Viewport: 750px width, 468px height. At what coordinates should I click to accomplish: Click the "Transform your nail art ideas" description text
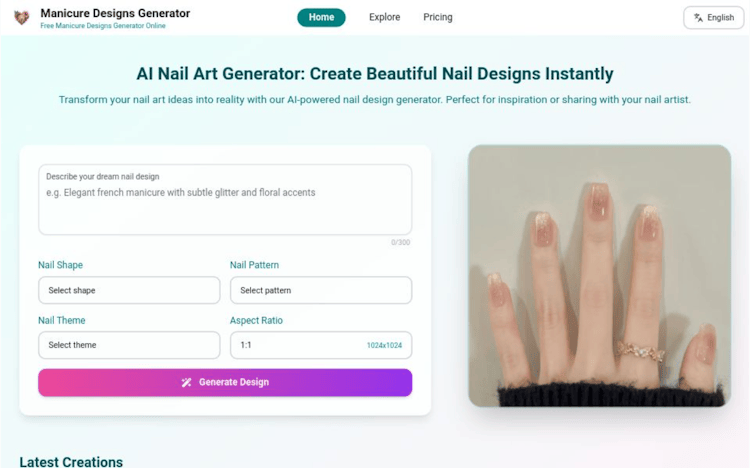375,100
